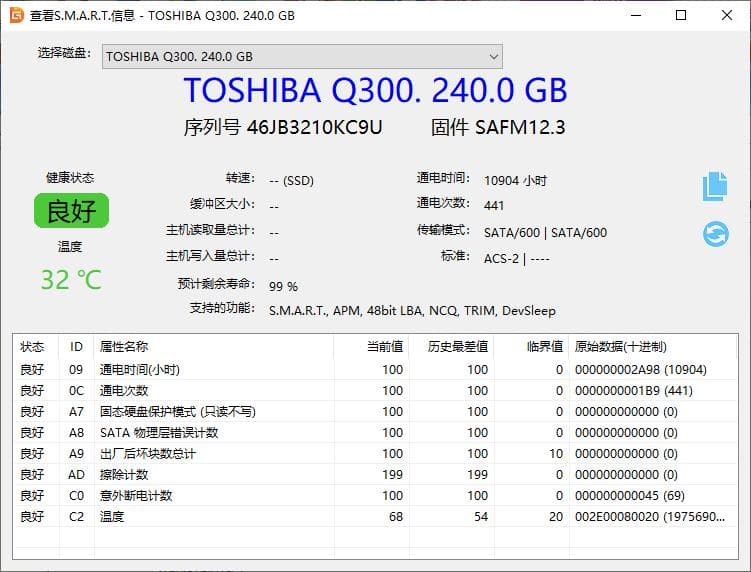The height and width of the screenshot is (572, 751).
Task: Click raw value 002E00080020 in temperature row
Action: pos(650,517)
